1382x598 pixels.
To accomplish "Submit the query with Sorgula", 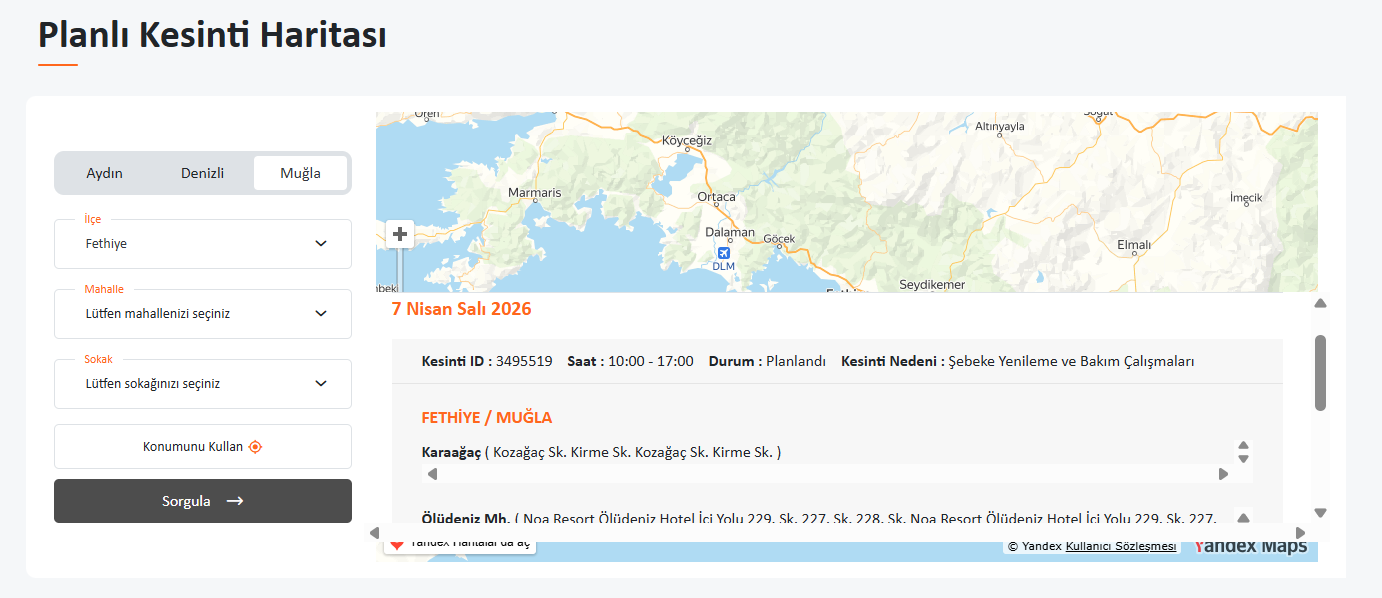I will [x=203, y=501].
